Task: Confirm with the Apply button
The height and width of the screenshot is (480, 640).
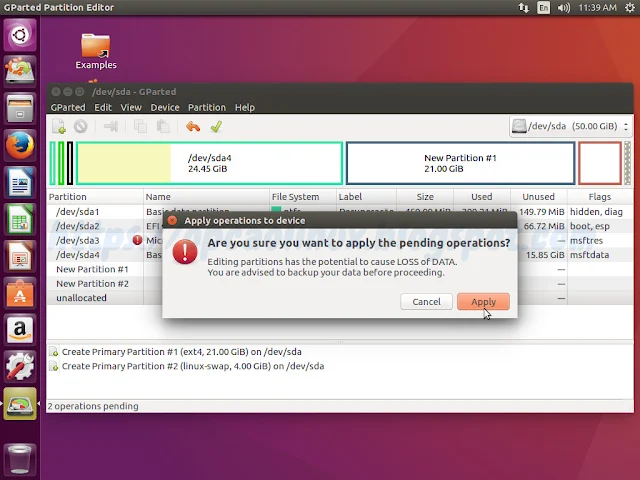Action: (x=483, y=302)
